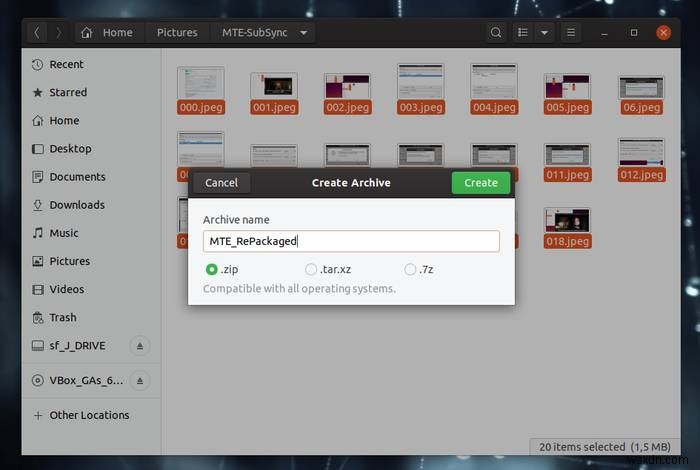Close the Files window
This screenshot has width=700, height=470.
[663, 33]
